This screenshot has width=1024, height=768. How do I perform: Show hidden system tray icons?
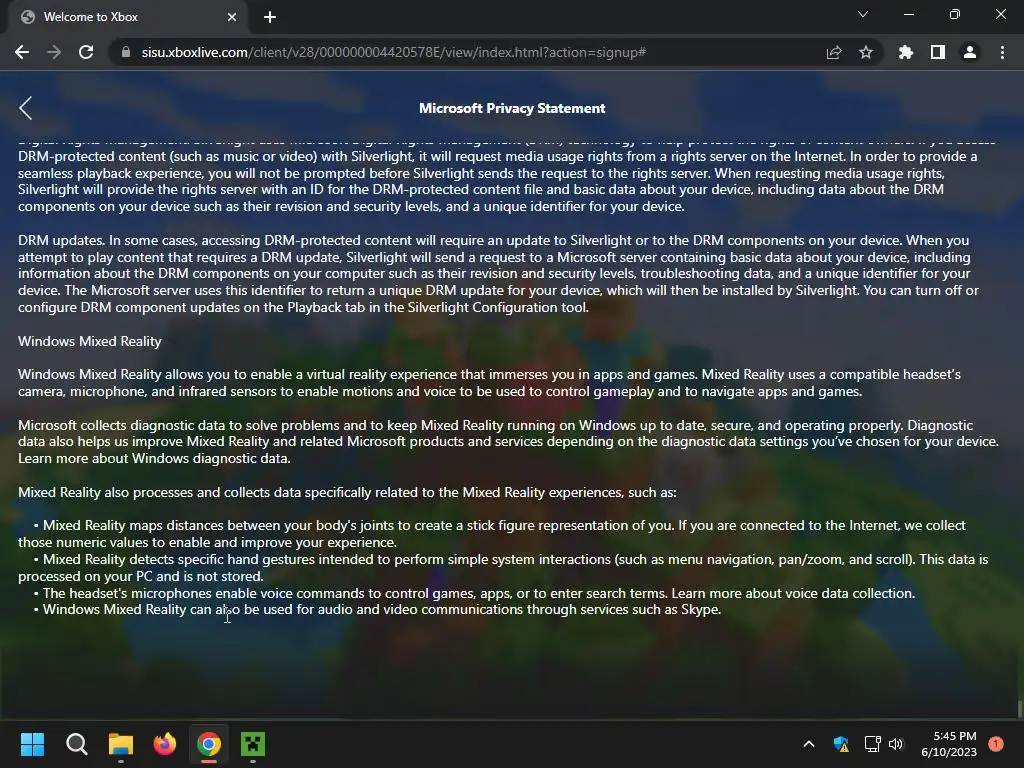point(808,744)
